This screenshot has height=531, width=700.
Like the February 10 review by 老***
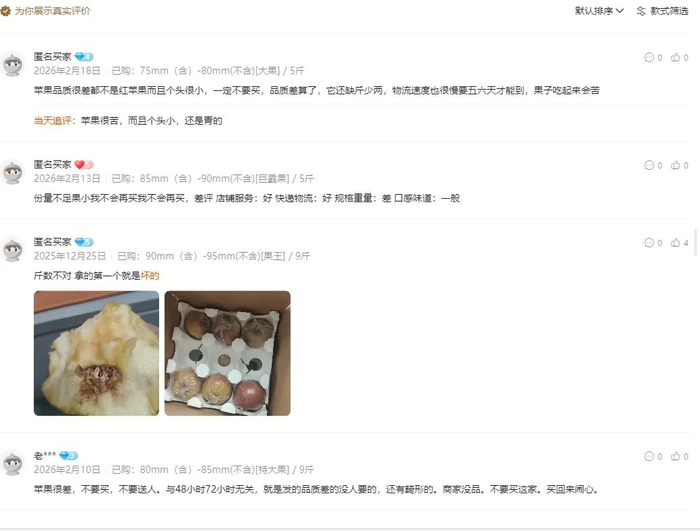tap(679, 456)
